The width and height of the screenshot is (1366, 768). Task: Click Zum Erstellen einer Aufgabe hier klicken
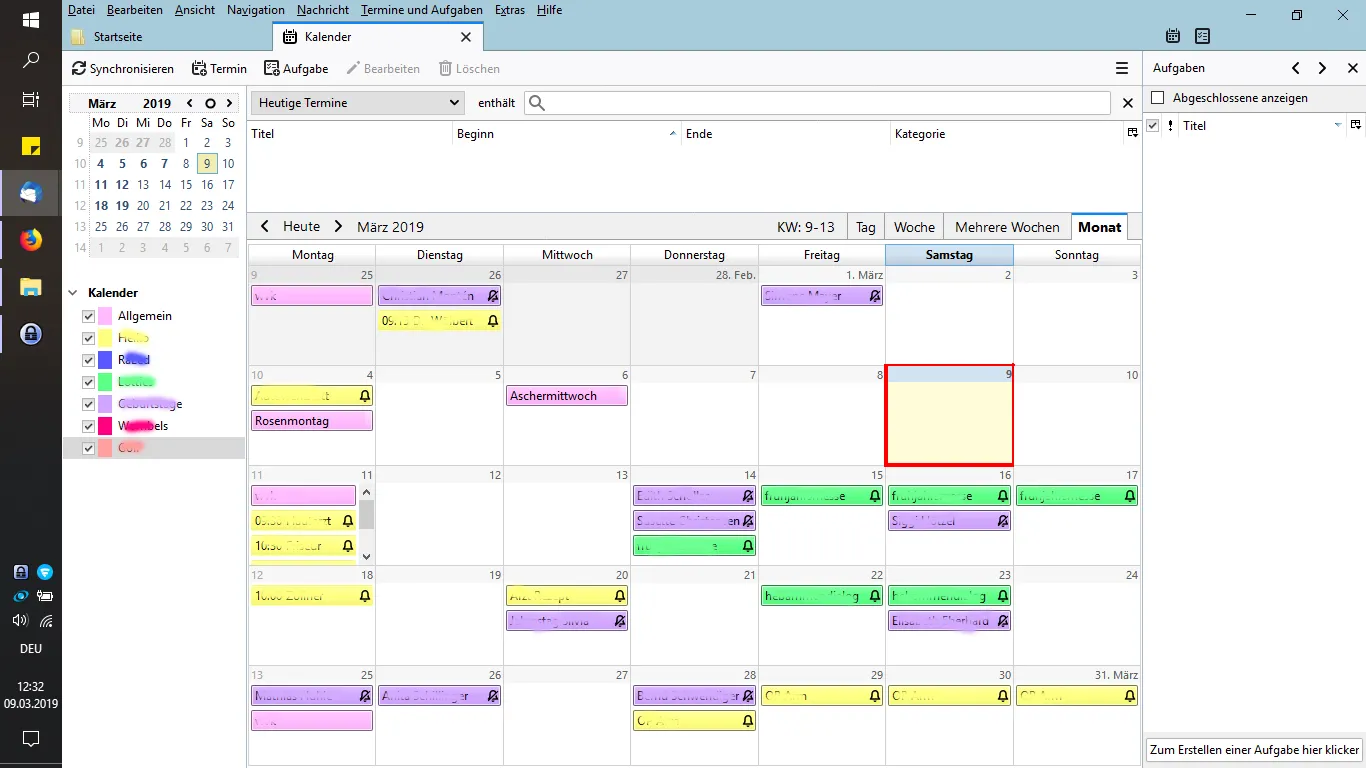point(1254,749)
